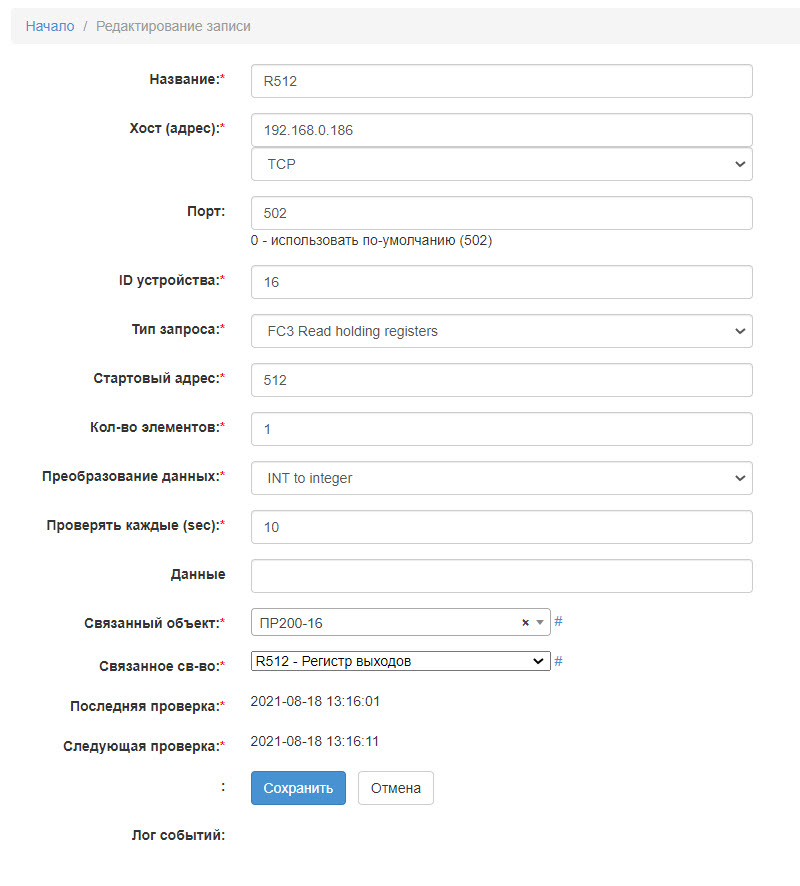Click the empty Данные field
This screenshot has height=886, width=800.
tap(501, 576)
